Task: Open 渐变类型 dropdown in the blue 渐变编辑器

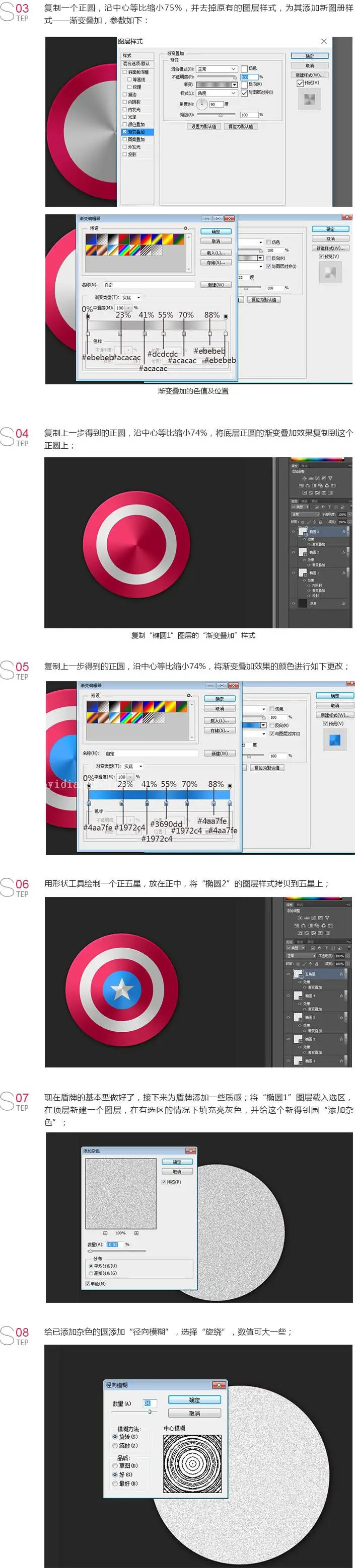Action: 133,766
